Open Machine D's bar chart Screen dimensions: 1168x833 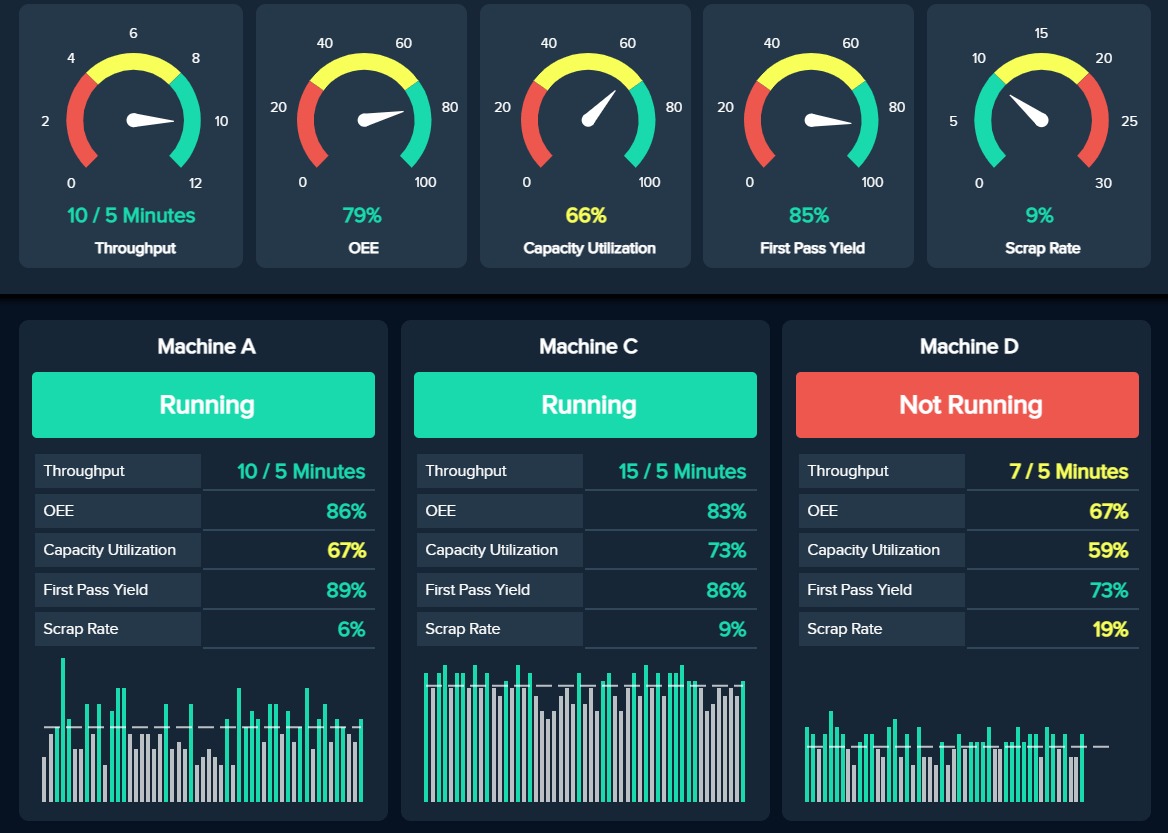pos(945,758)
